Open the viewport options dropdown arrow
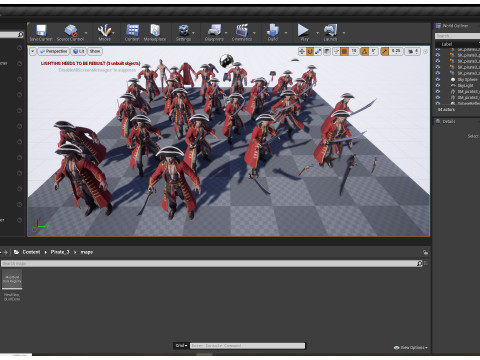The height and width of the screenshot is (360, 480). [33, 51]
